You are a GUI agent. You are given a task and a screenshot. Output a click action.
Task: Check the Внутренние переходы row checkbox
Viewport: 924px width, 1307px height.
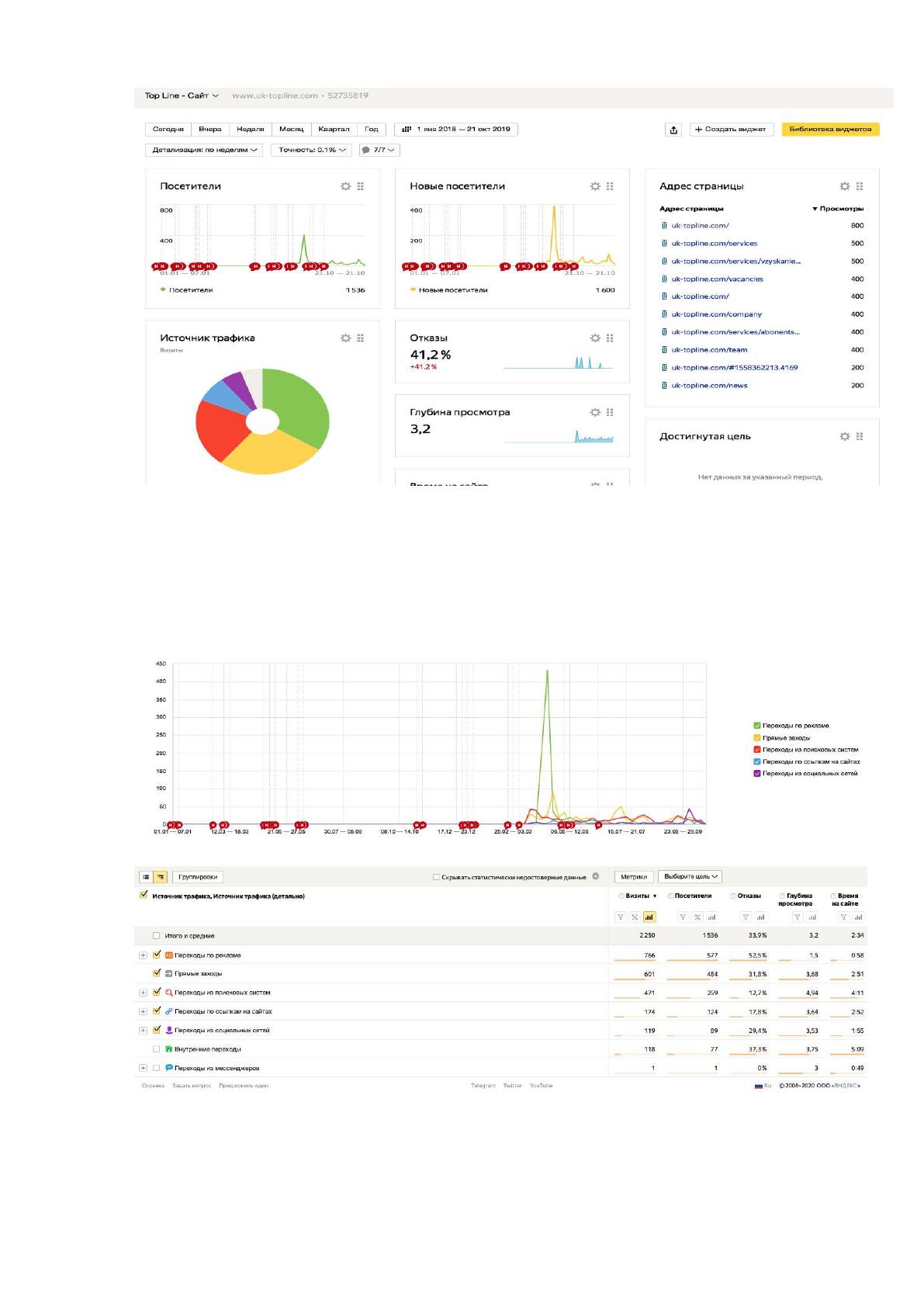[157, 1049]
